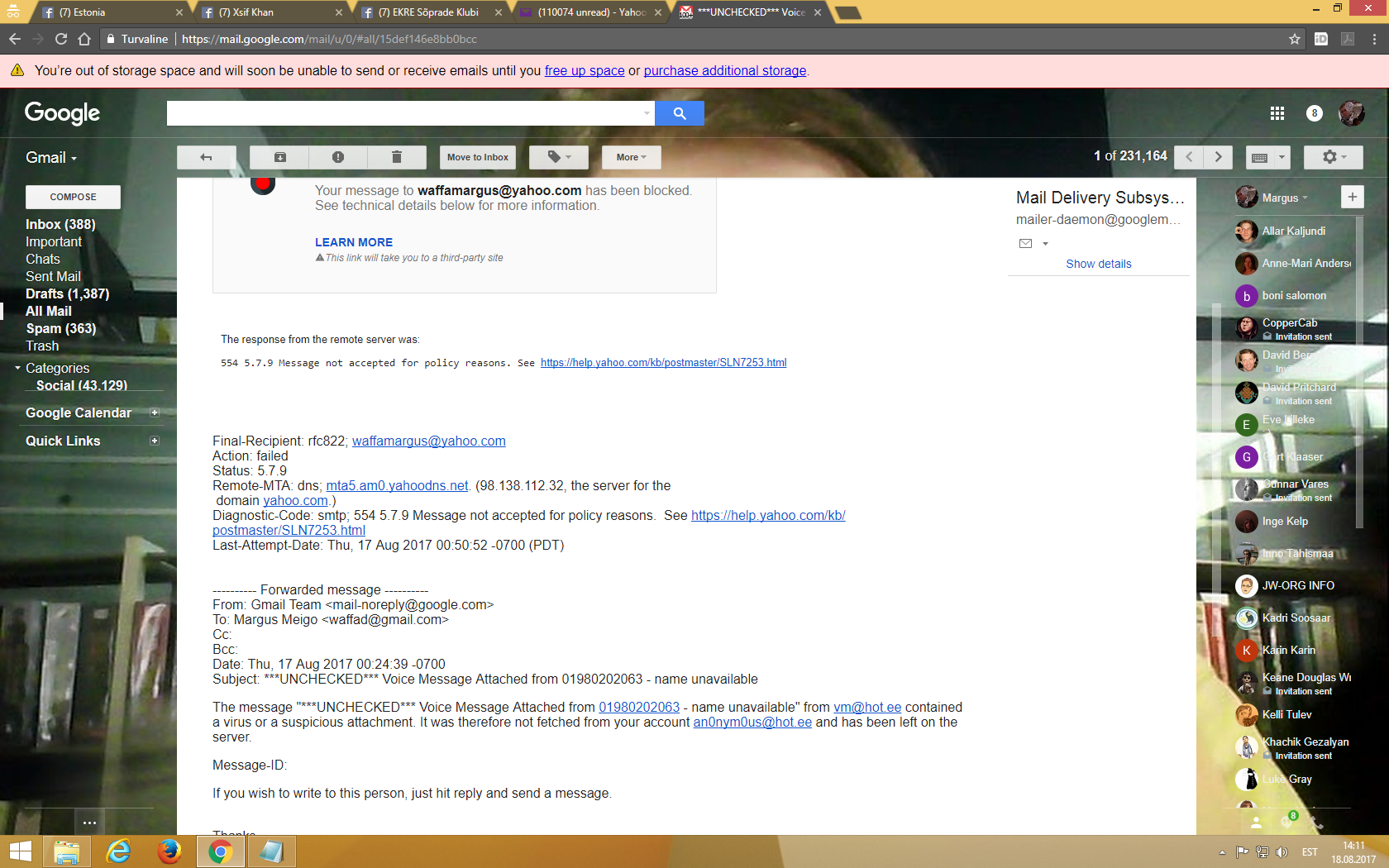Viewport: 1389px width, 868px height.
Task: Focus the Gmail search field
Action: [403, 113]
